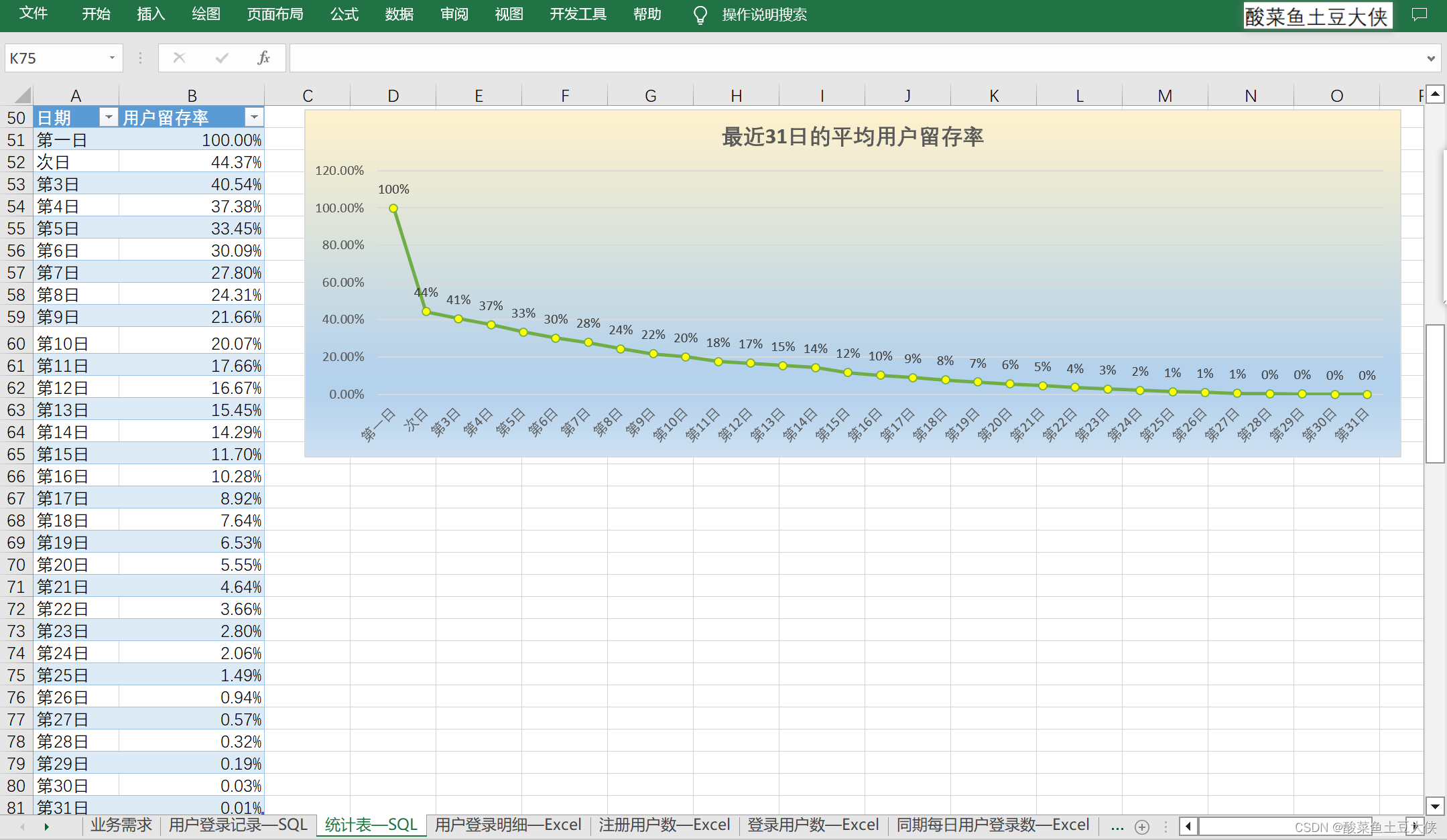This screenshot has width=1447, height=840.
Task: Switch to the 公式 ribbon tab
Action: (x=344, y=14)
